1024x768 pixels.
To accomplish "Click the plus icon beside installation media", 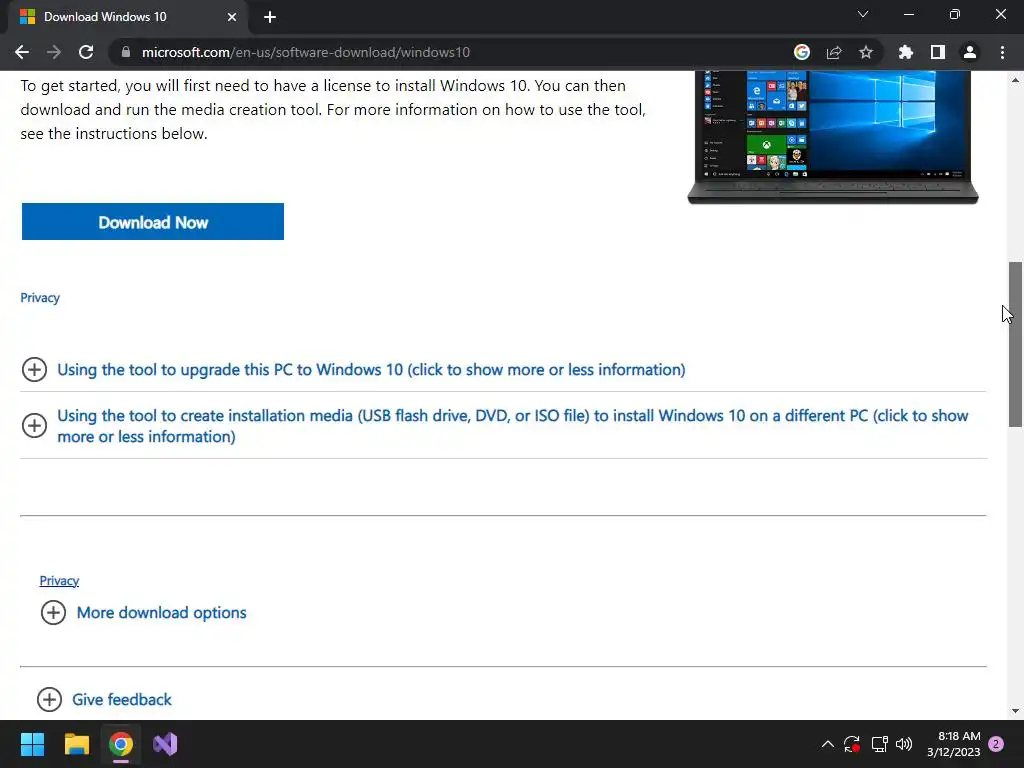I will [x=34, y=426].
